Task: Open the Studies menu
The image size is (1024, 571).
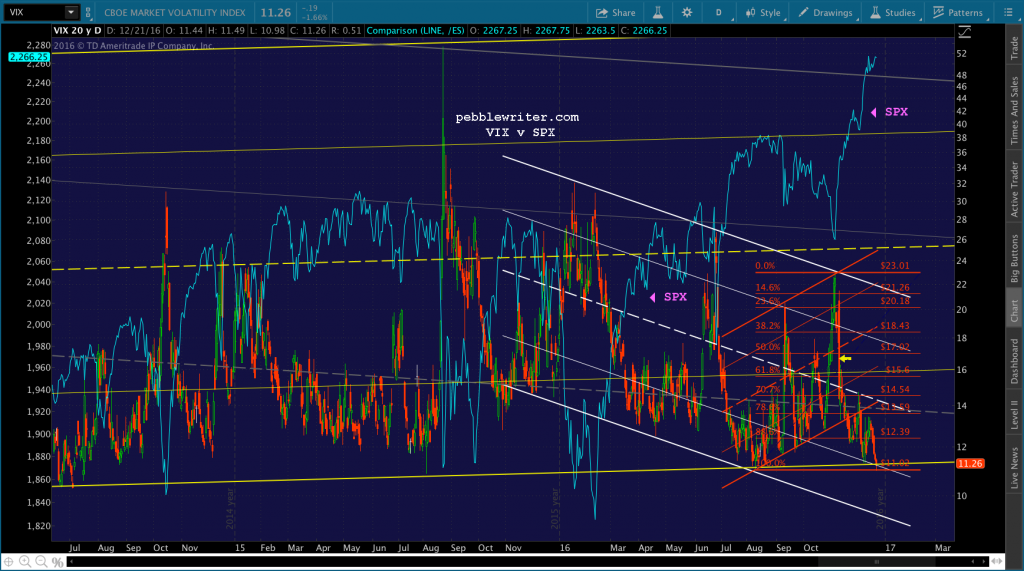Action: coord(892,12)
